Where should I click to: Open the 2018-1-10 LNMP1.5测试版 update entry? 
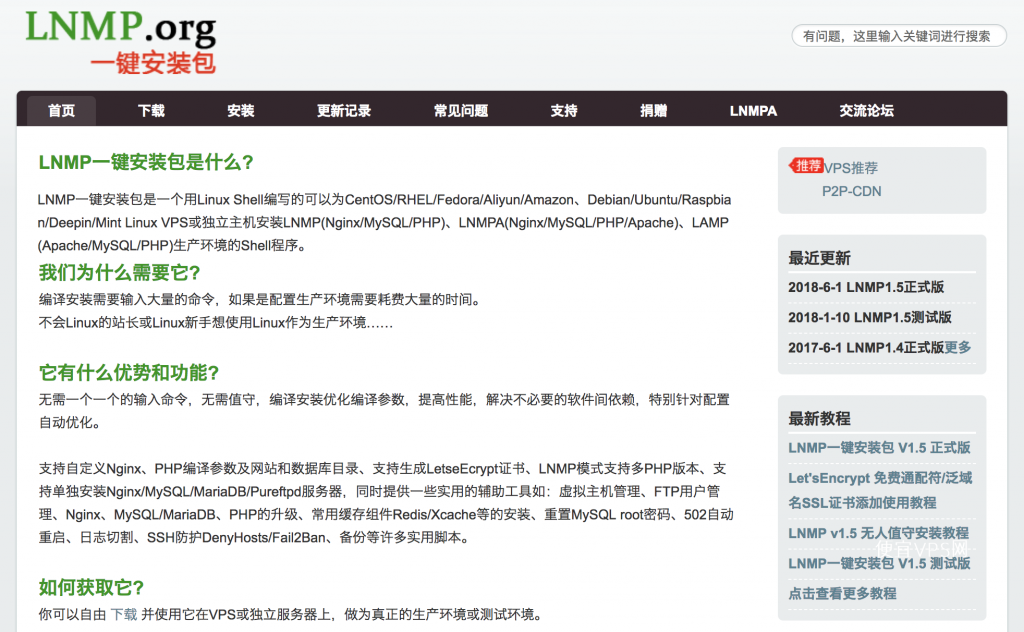coord(870,317)
